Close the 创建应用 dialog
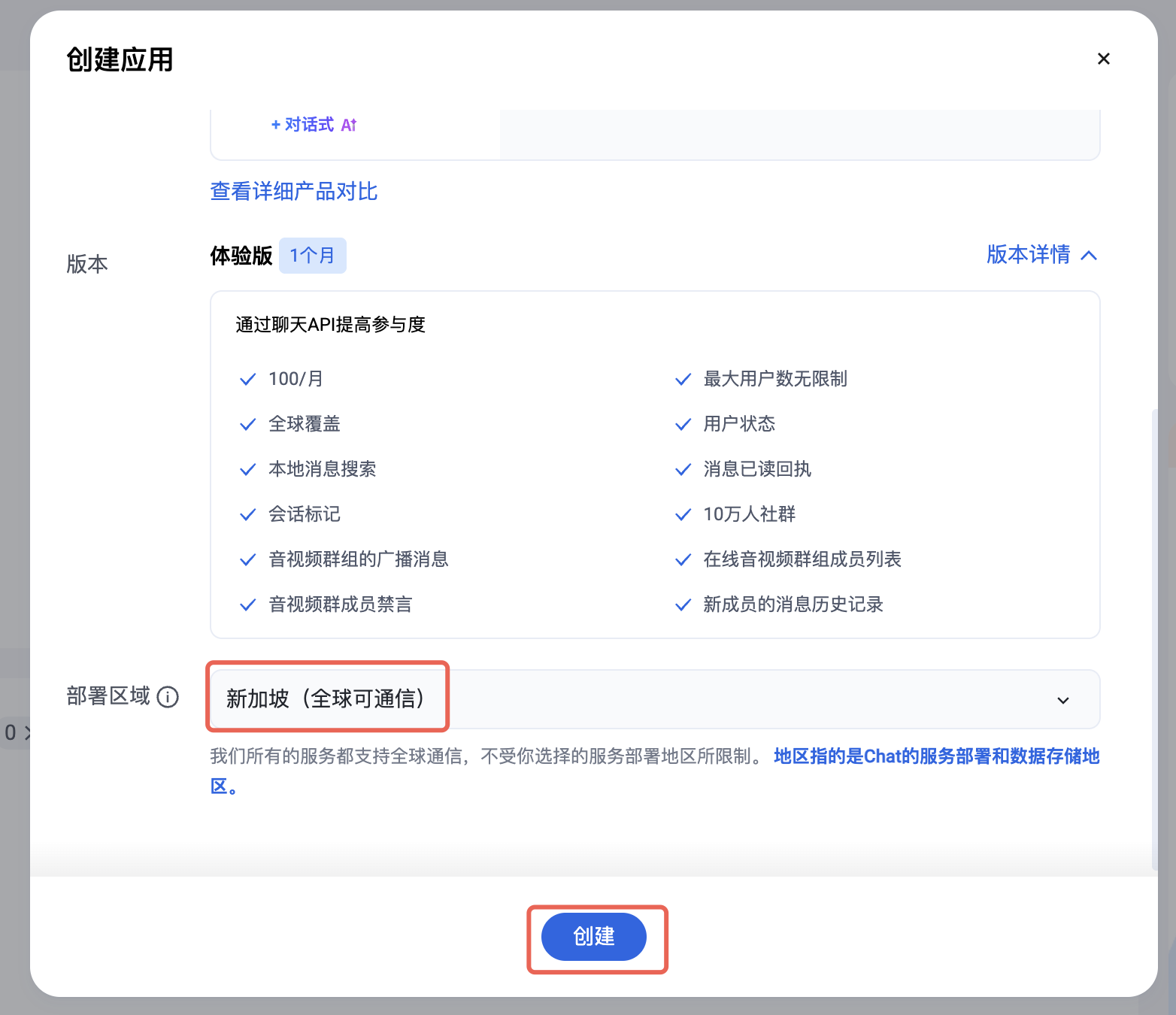 click(x=1104, y=59)
